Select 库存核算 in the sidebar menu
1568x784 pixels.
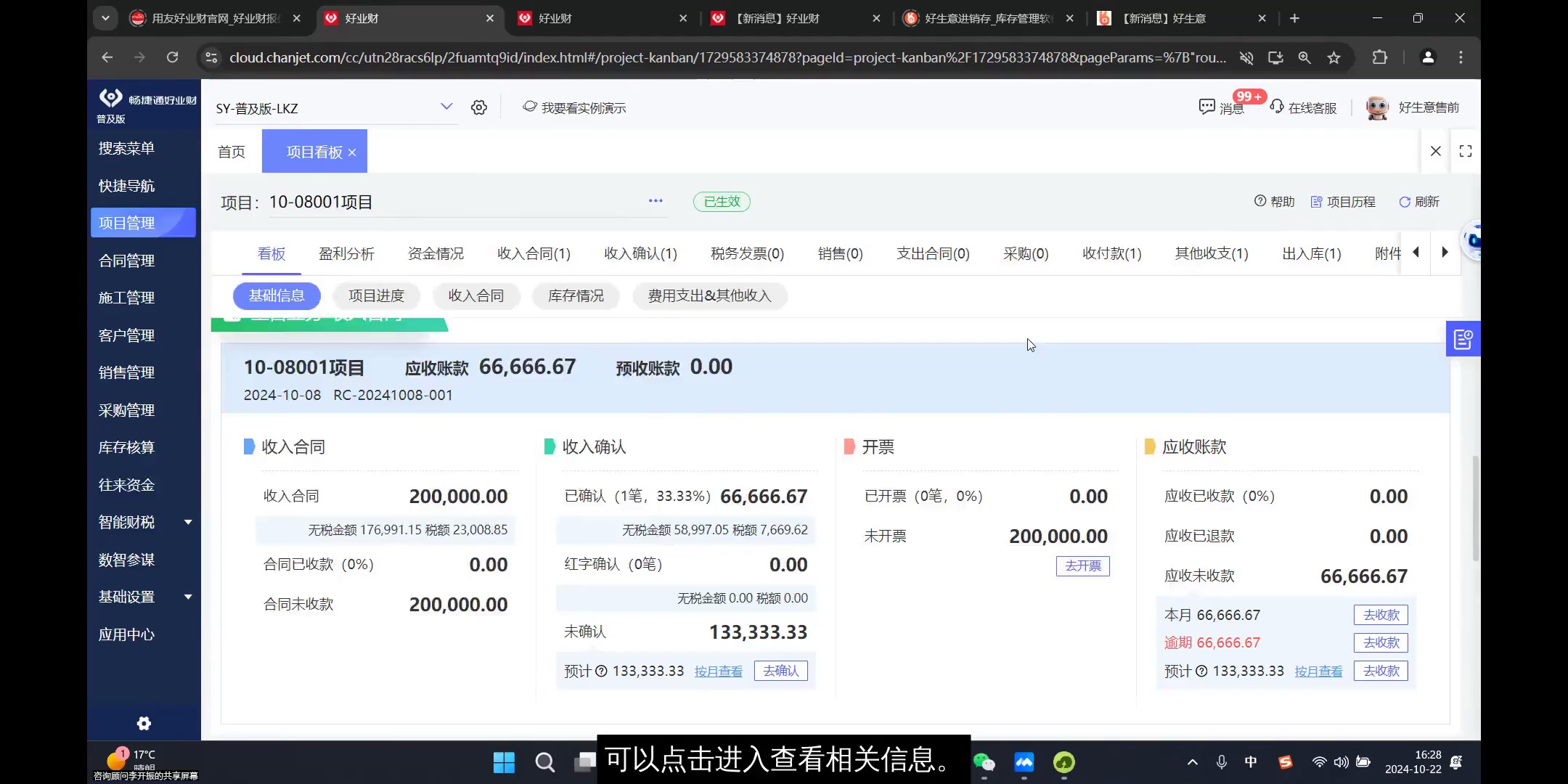126,447
